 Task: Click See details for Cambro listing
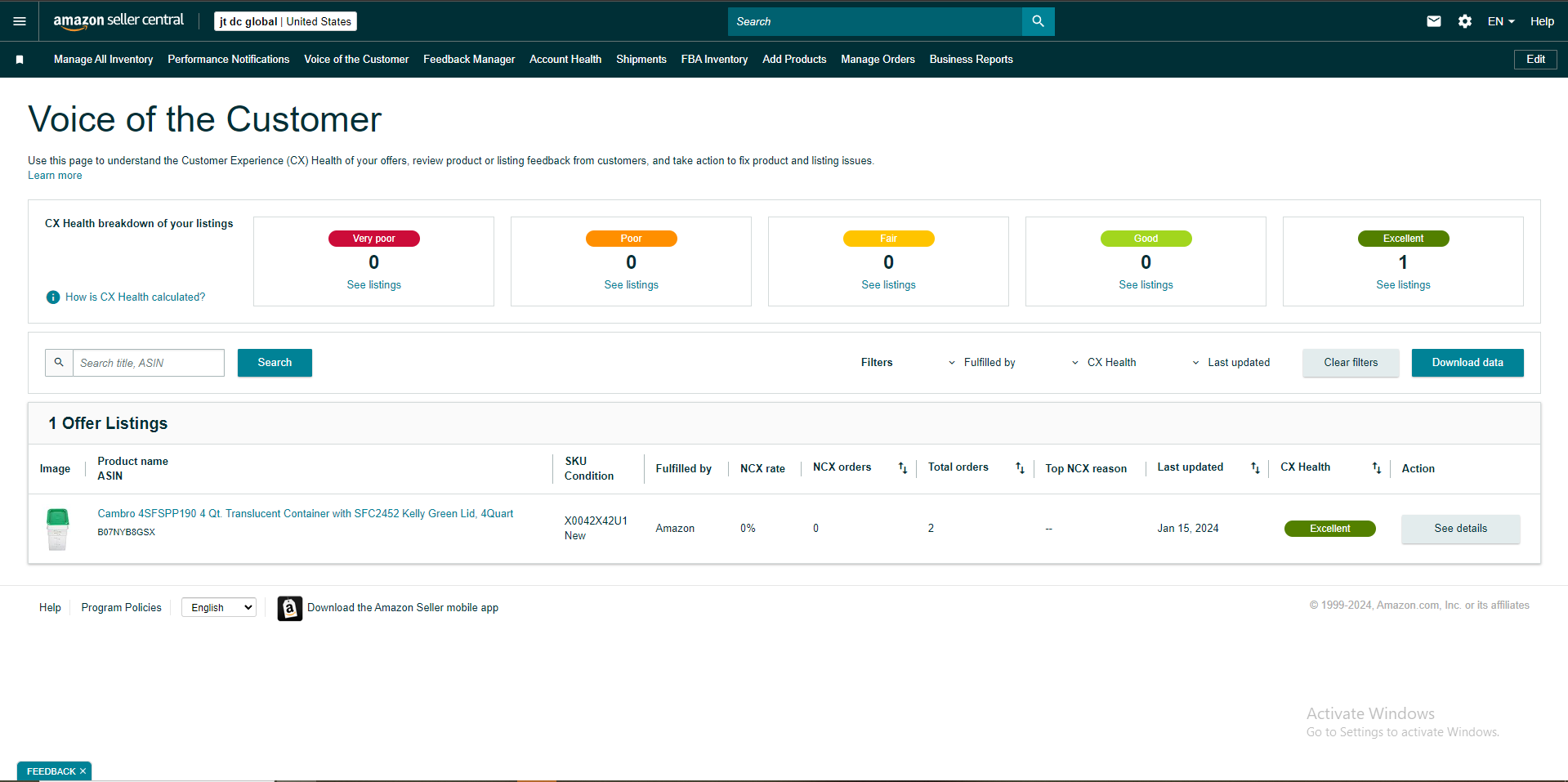tap(1461, 529)
